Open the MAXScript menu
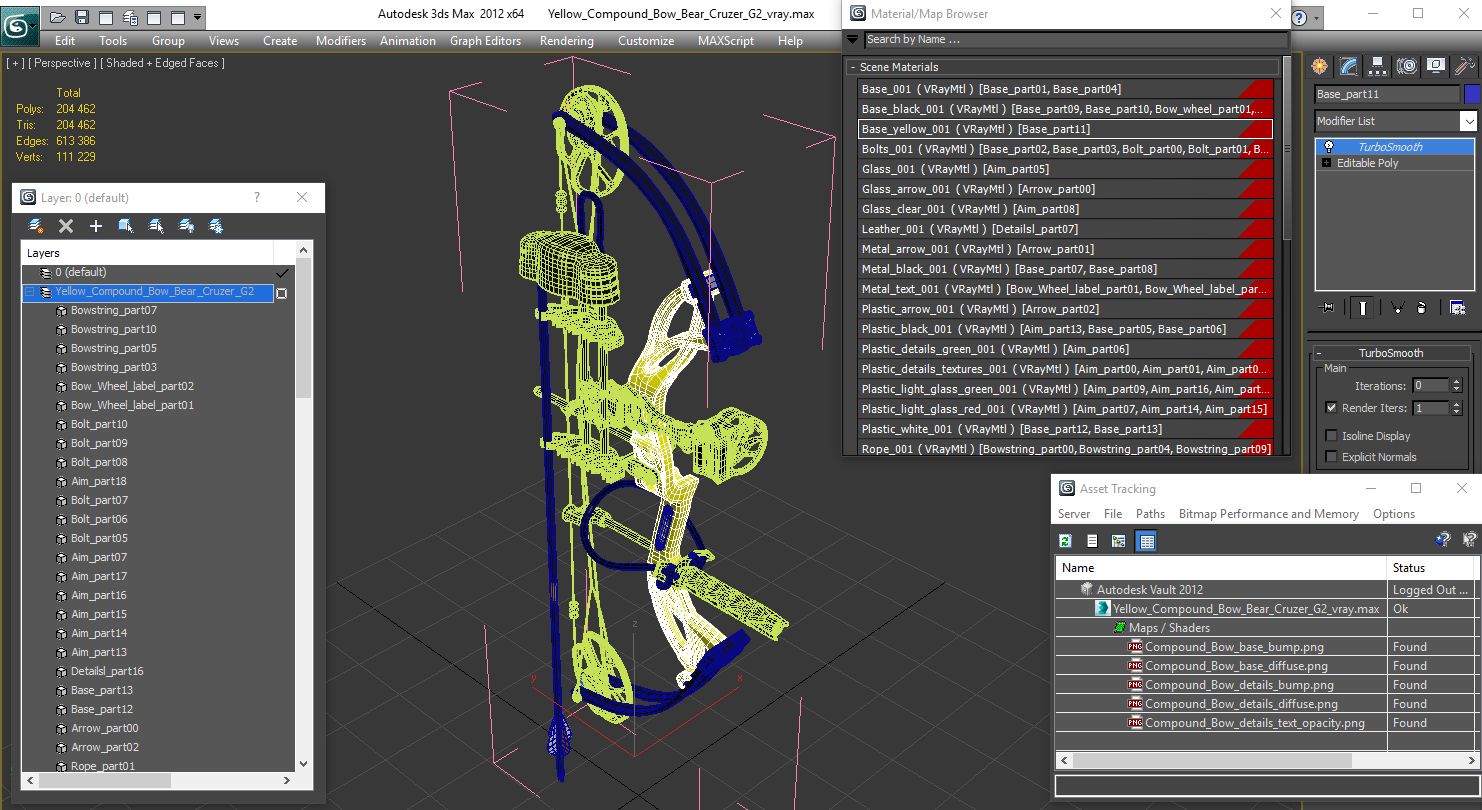This screenshot has width=1482, height=810. 726,41
